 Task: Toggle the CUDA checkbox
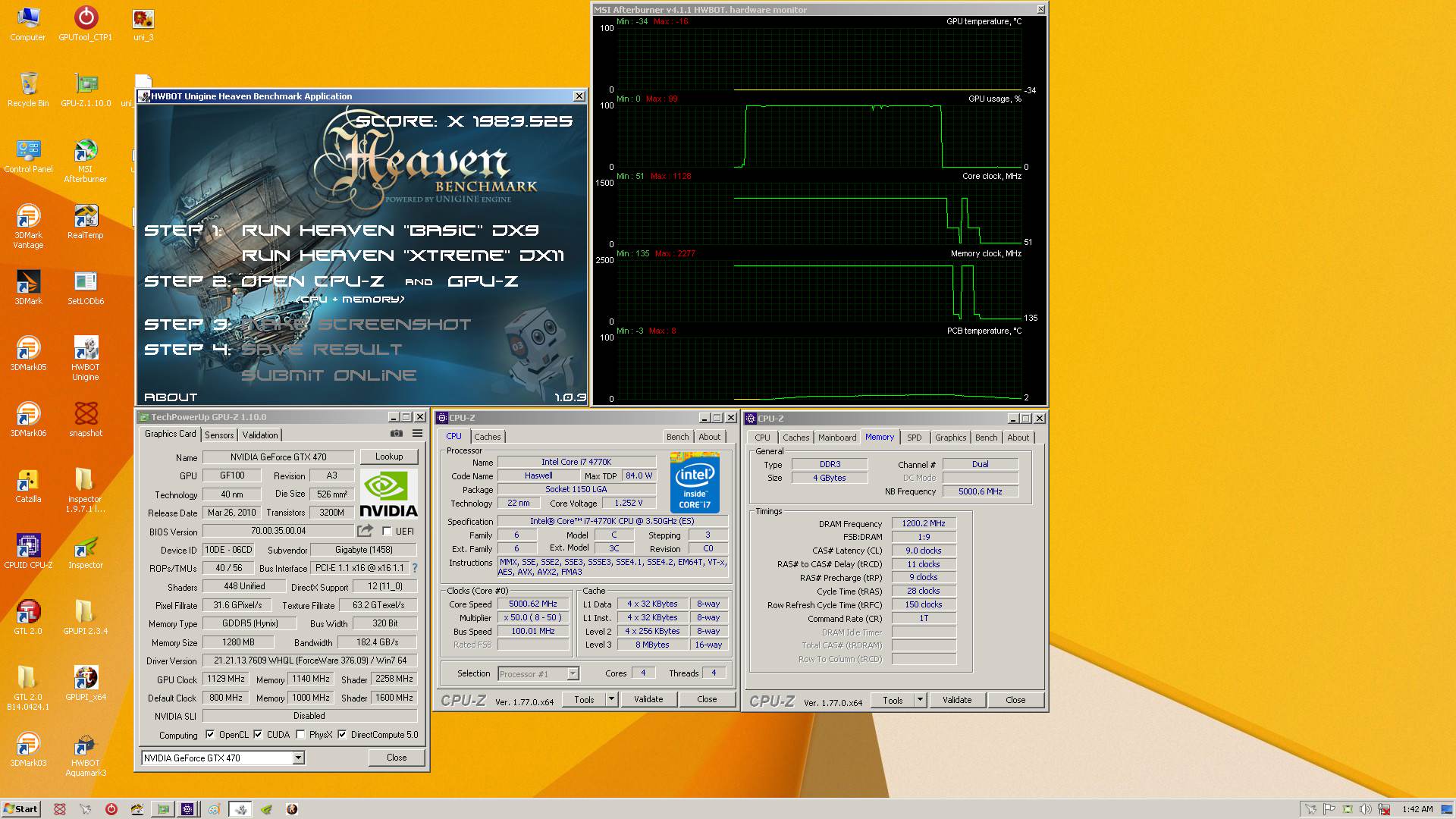click(x=258, y=735)
